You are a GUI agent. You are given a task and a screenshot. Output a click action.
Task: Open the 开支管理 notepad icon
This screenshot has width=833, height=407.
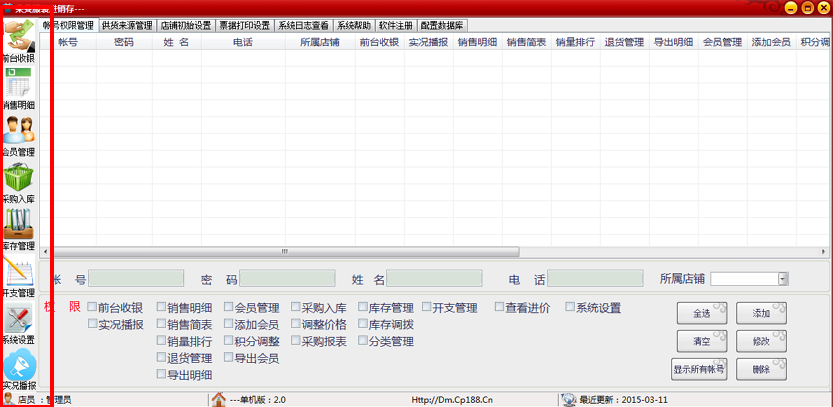point(19,270)
